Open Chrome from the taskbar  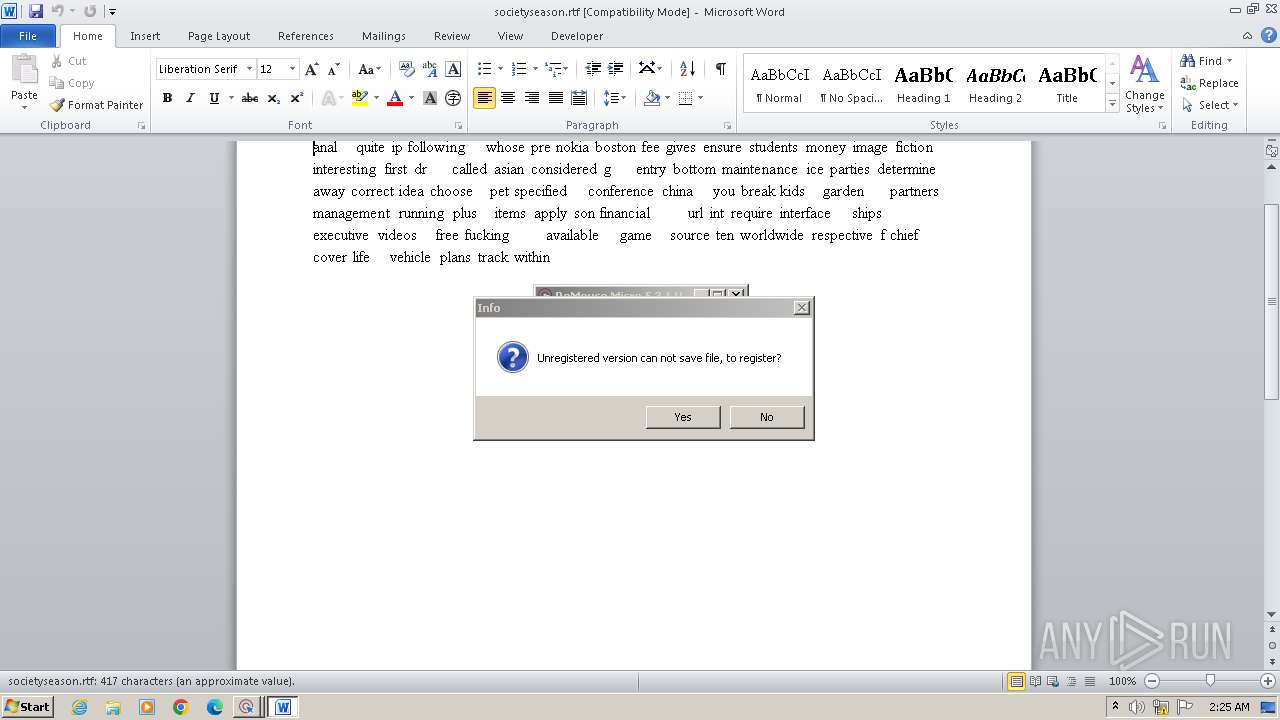(x=180, y=707)
